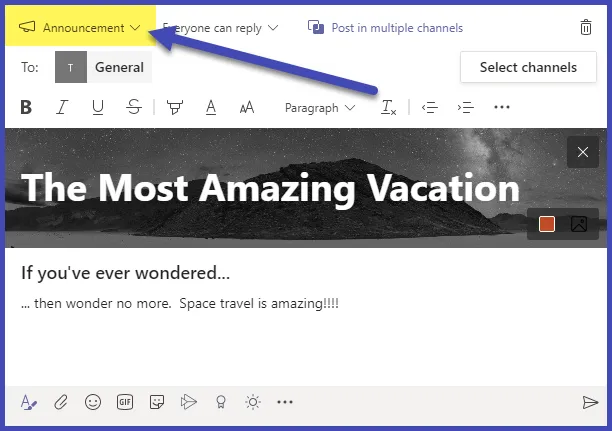The width and height of the screenshot is (612, 431).
Task: Send the announcement post
Action: (590, 402)
